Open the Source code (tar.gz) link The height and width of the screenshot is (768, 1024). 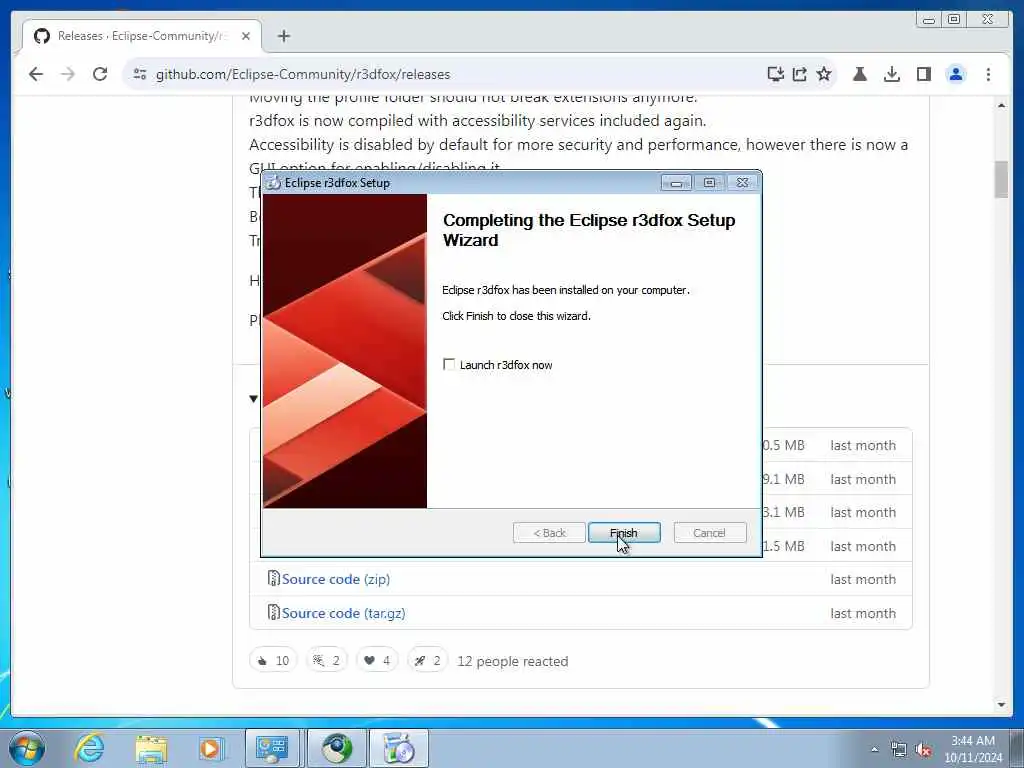[344, 613]
